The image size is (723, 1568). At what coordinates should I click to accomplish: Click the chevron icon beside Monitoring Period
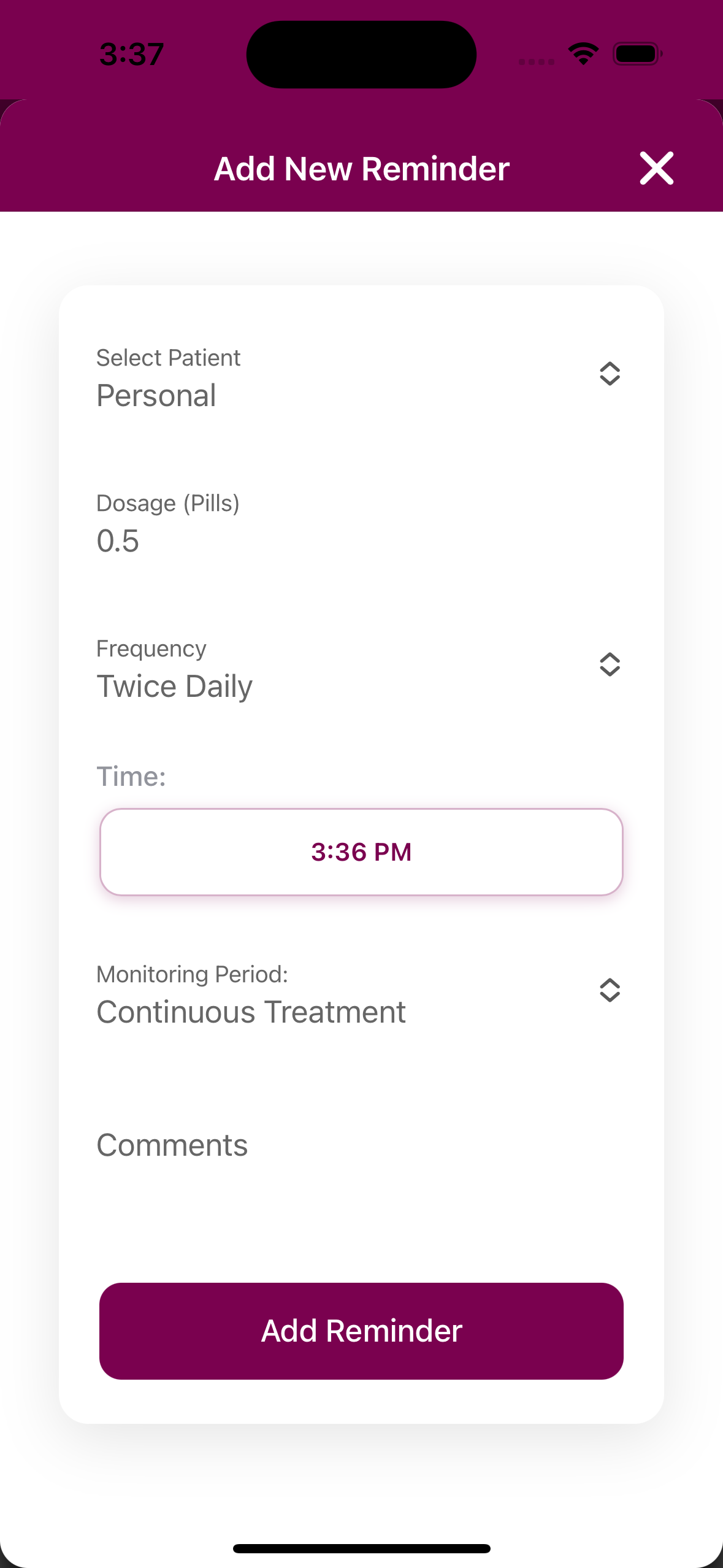tap(610, 990)
